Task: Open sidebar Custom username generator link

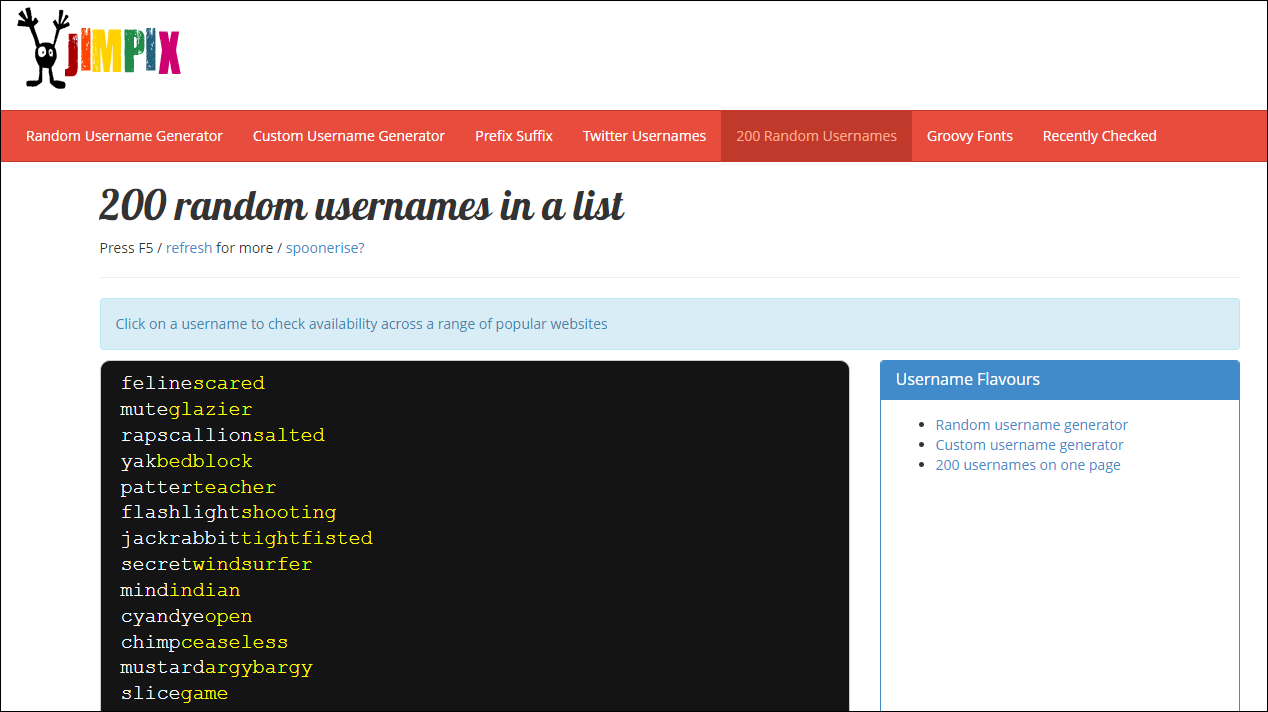Action: tap(1029, 445)
